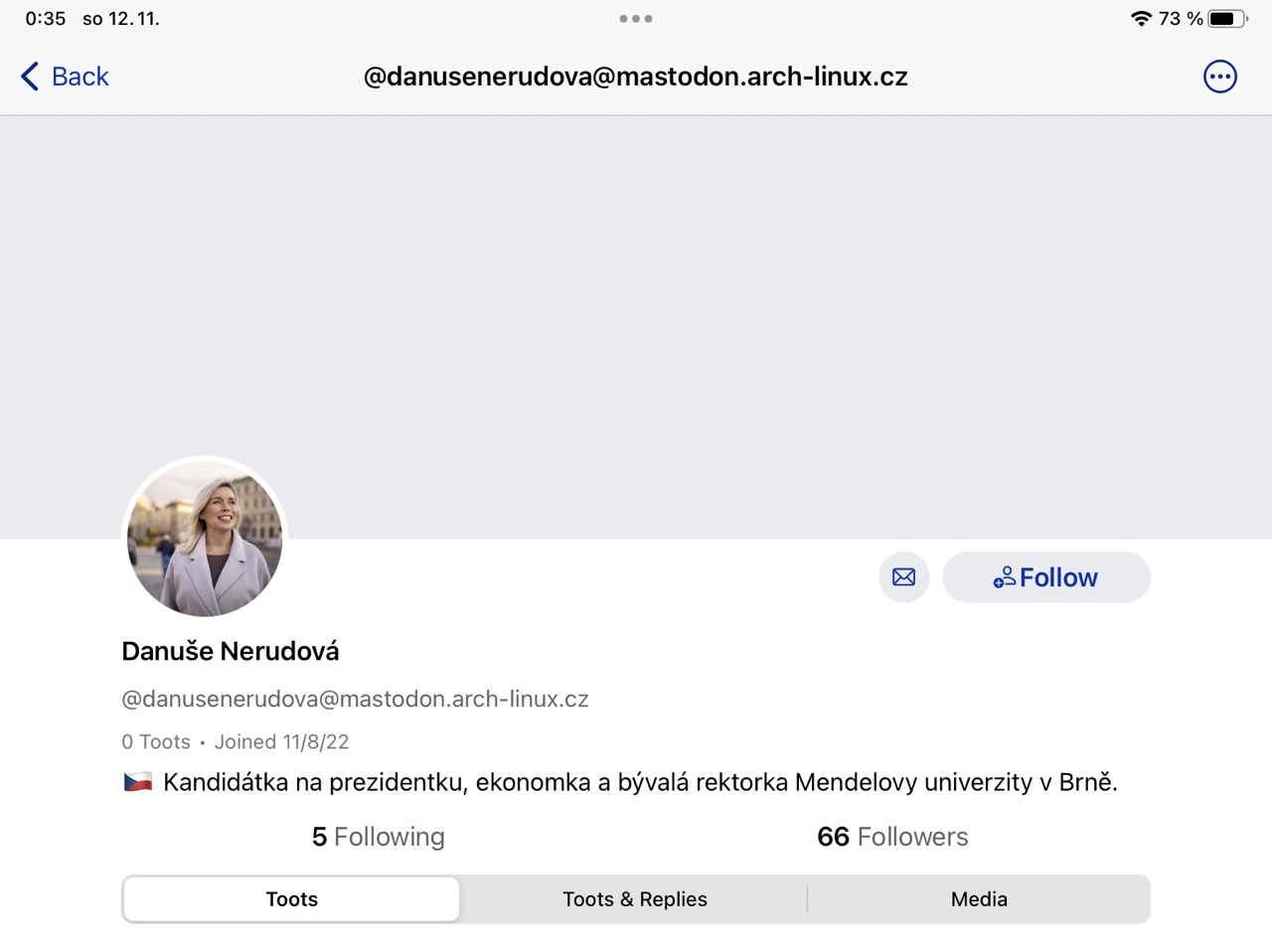The height and width of the screenshot is (952, 1272).
Task: Tap the battery status icon
Action: point(1227,19)
